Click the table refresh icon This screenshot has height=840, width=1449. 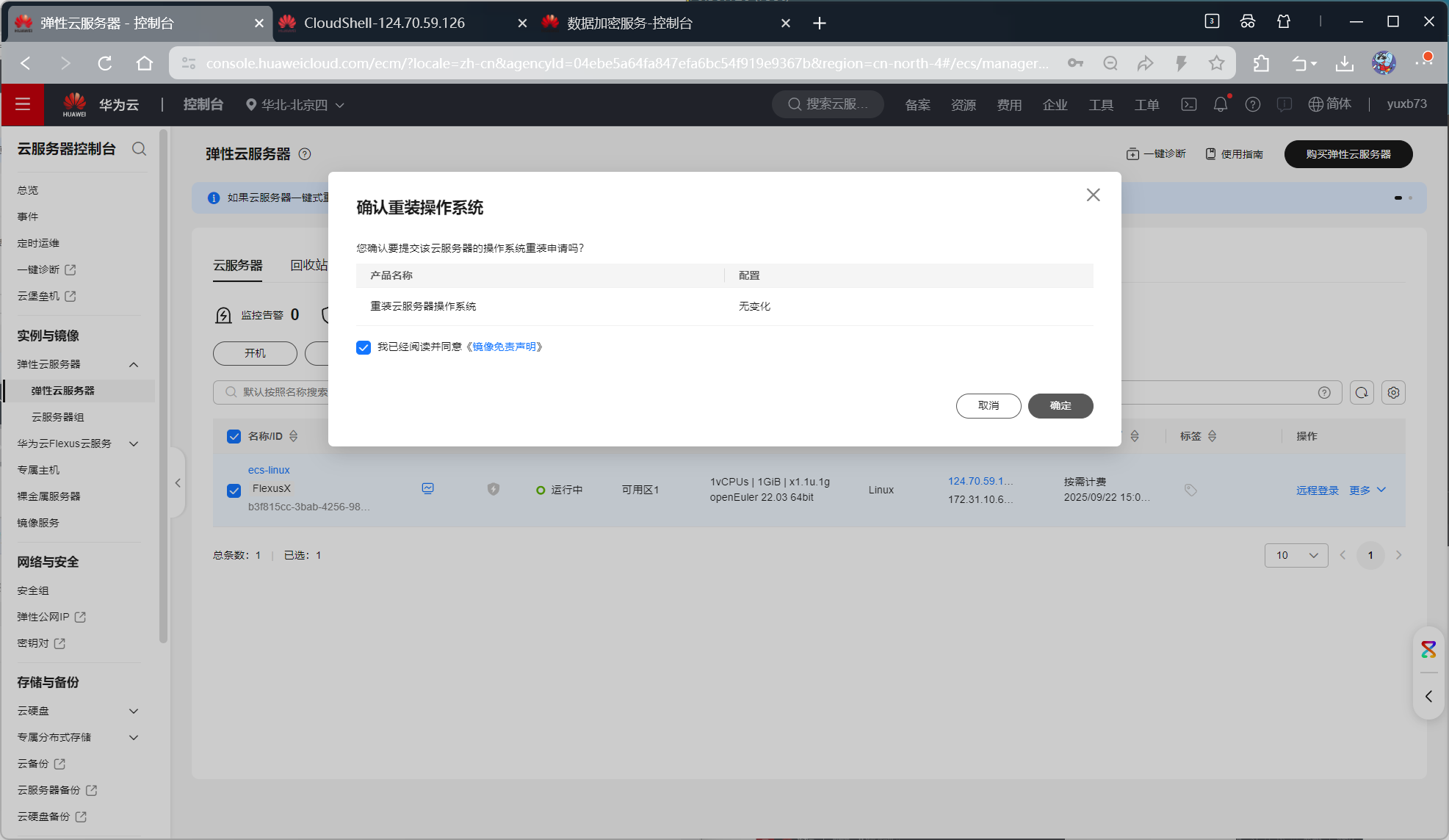1362,392
